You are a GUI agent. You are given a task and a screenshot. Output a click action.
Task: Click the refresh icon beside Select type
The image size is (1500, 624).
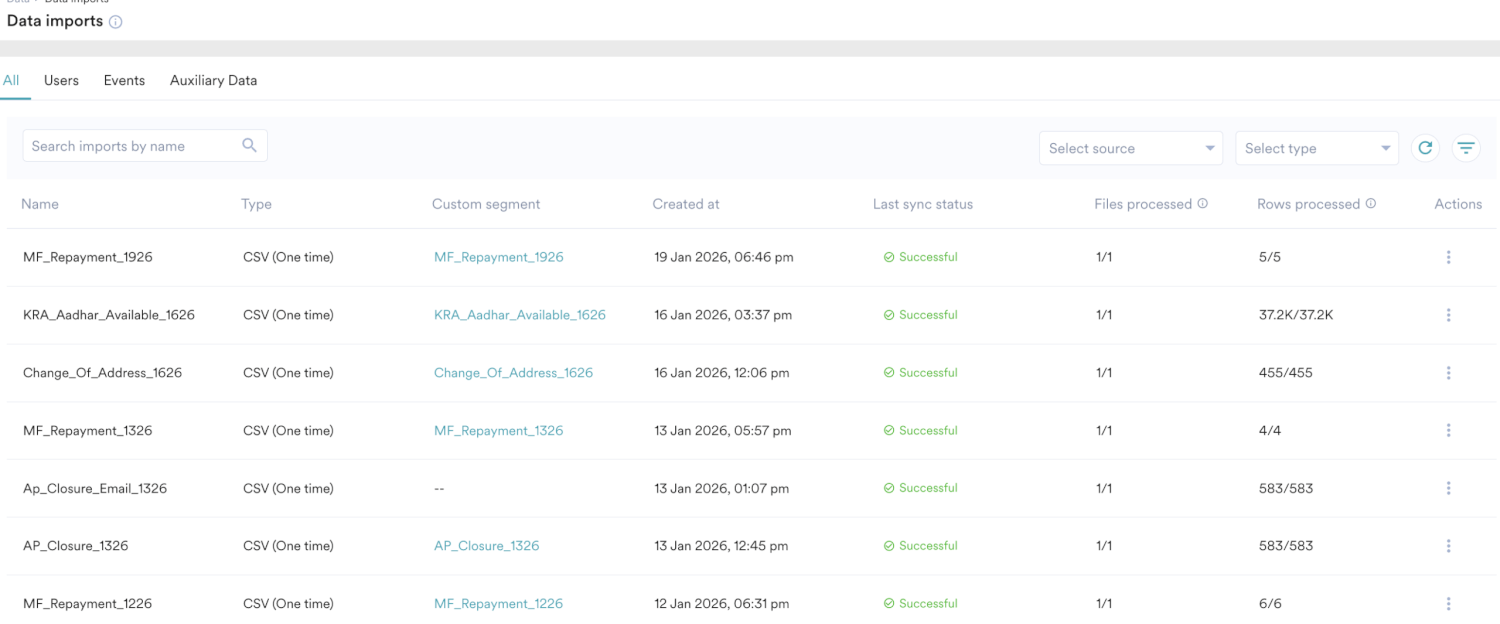click(x=1425, y=148)
